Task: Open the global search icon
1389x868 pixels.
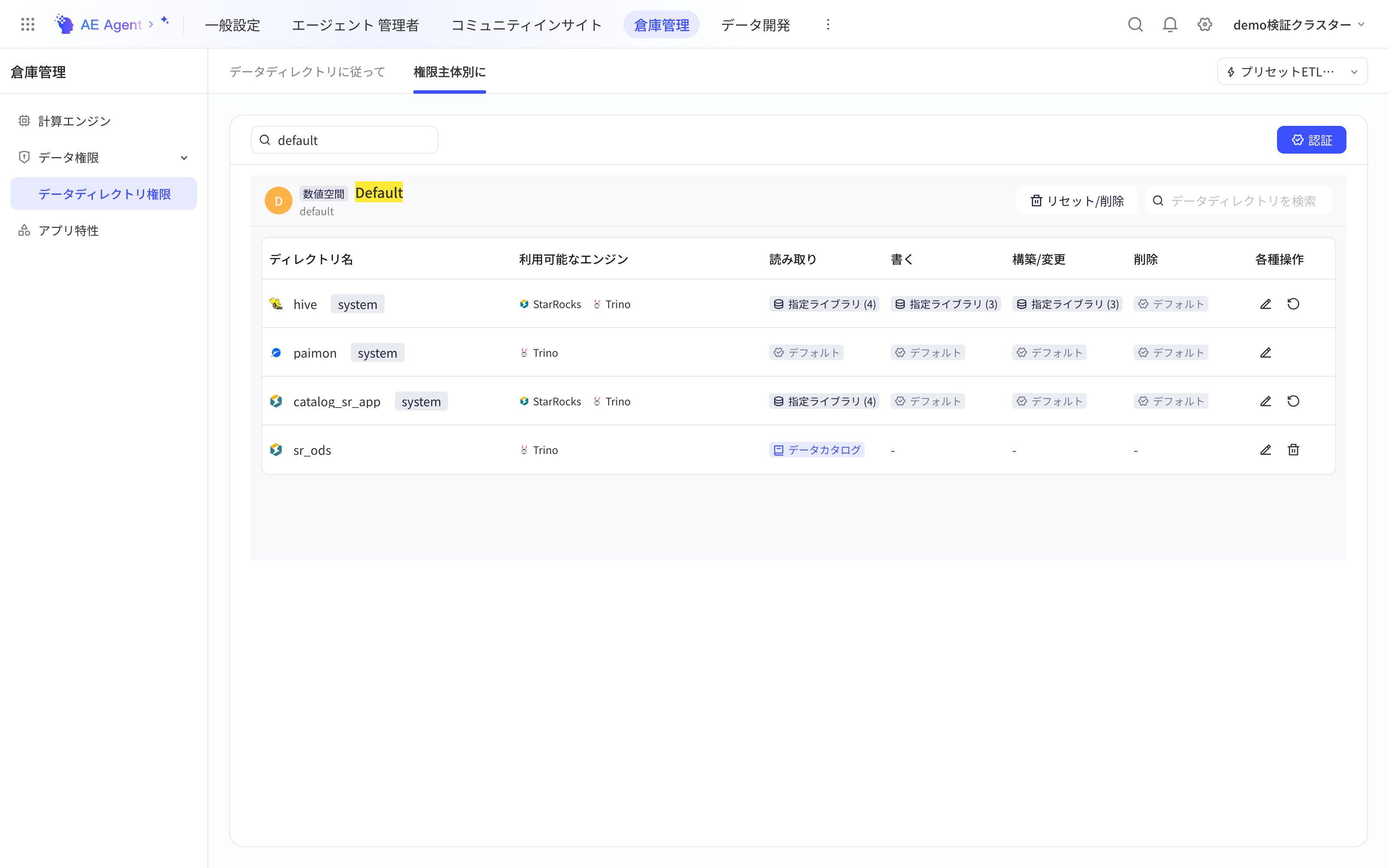Action: [1136, 24]
